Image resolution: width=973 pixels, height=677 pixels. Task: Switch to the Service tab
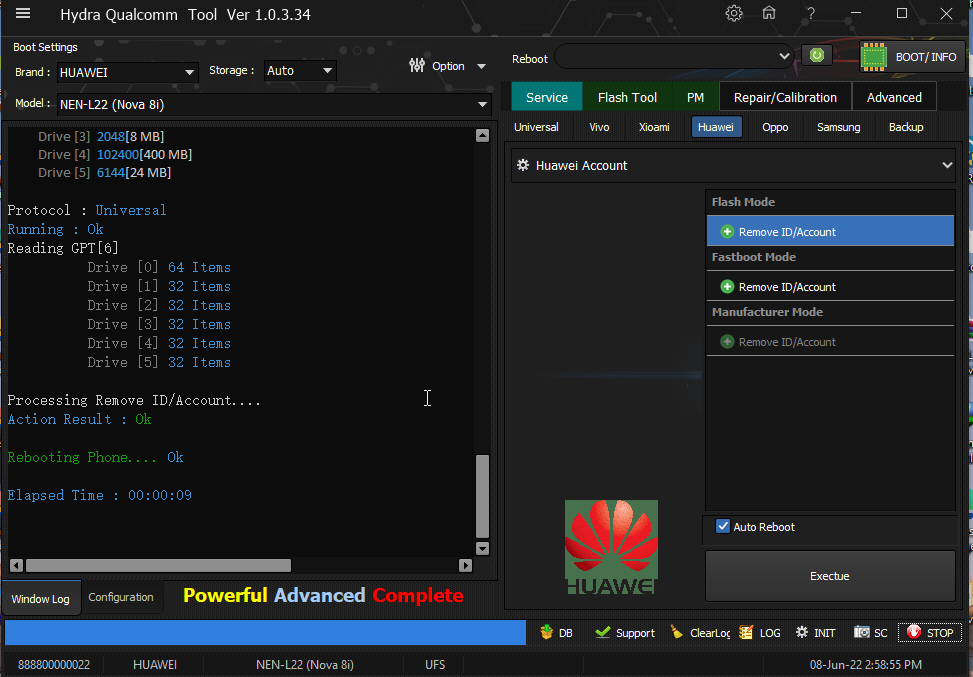click(x=547, y=97)
